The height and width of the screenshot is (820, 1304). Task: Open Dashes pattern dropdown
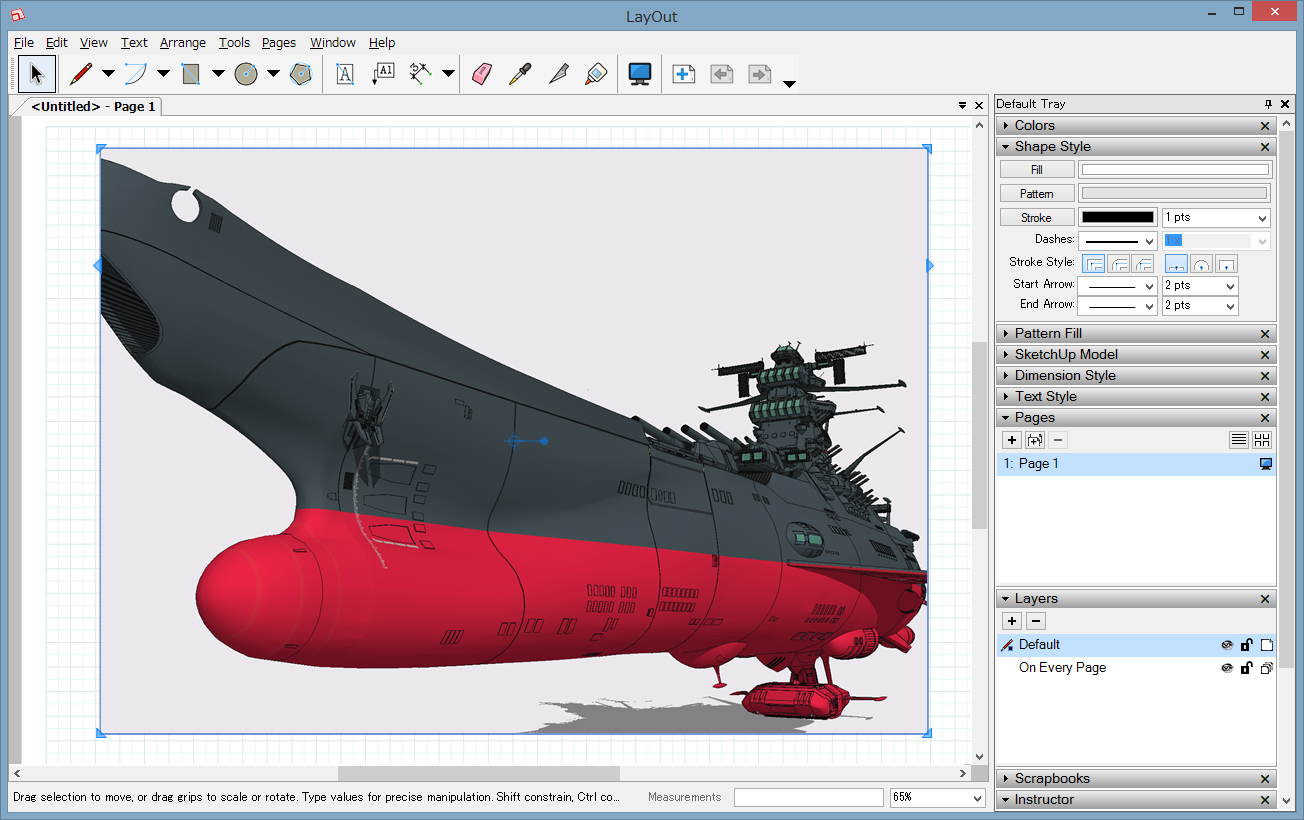point(1150,241)
